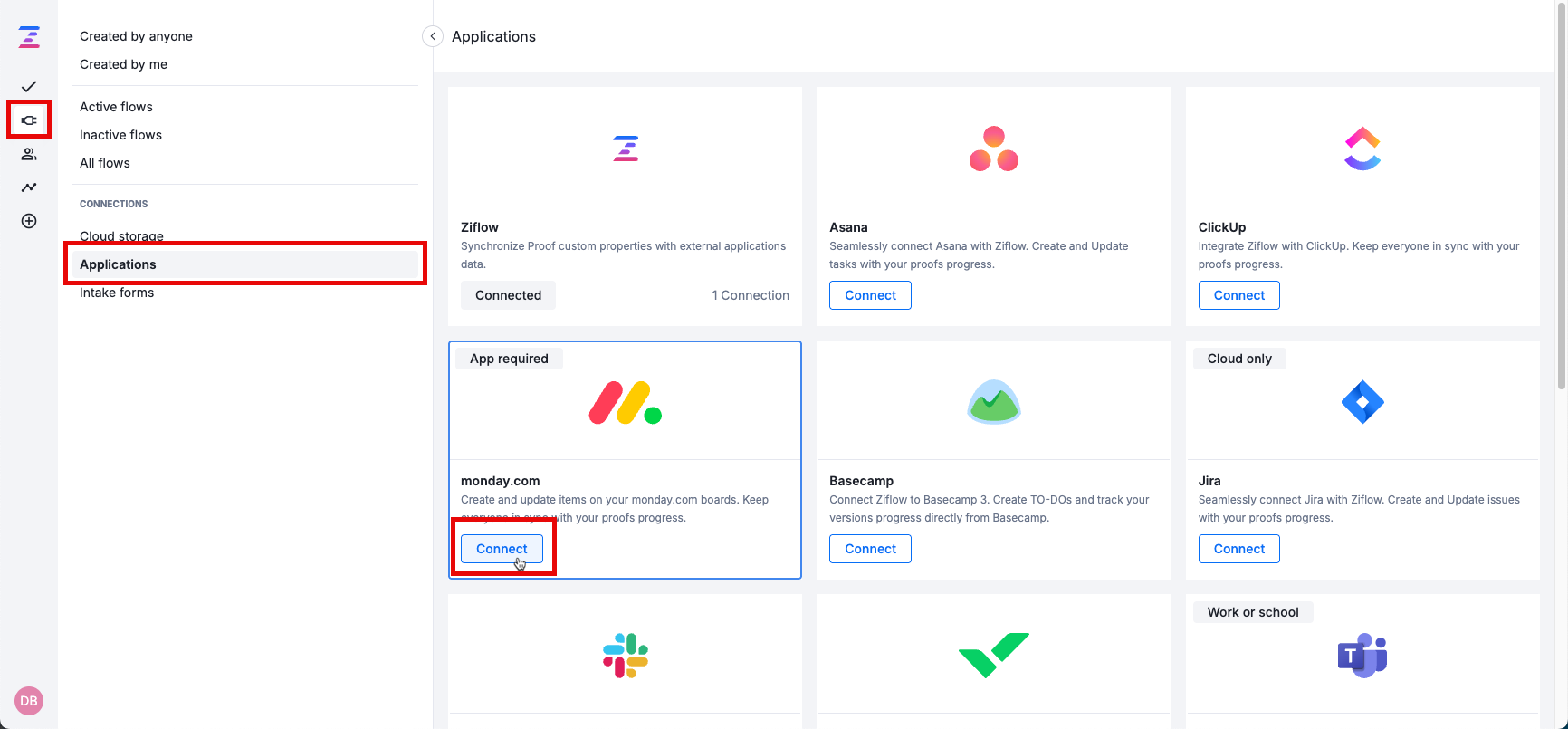
Task: Open the connections plug icon
Action: [x=29, y=120]
